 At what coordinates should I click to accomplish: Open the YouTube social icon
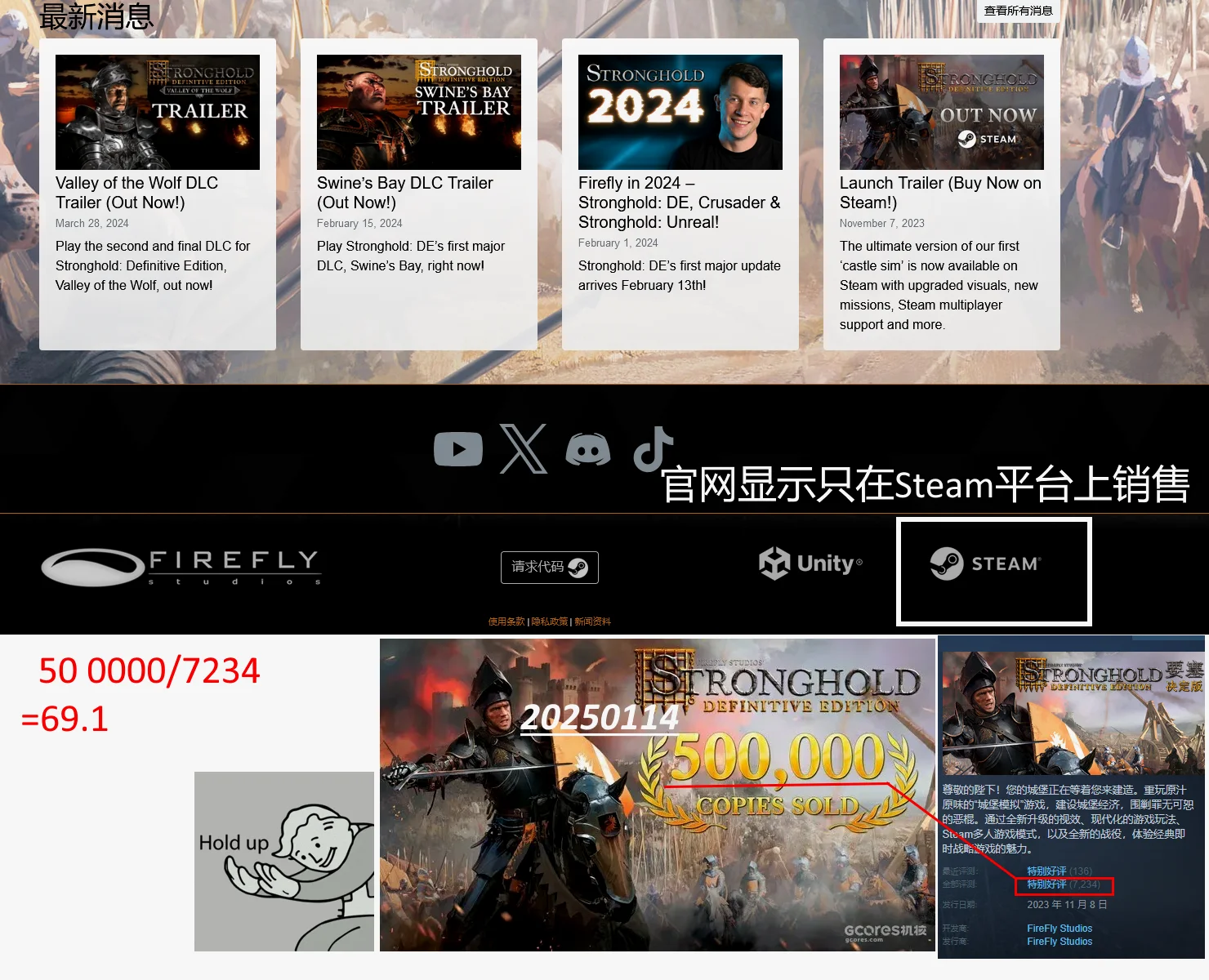(x=458, y=450)
